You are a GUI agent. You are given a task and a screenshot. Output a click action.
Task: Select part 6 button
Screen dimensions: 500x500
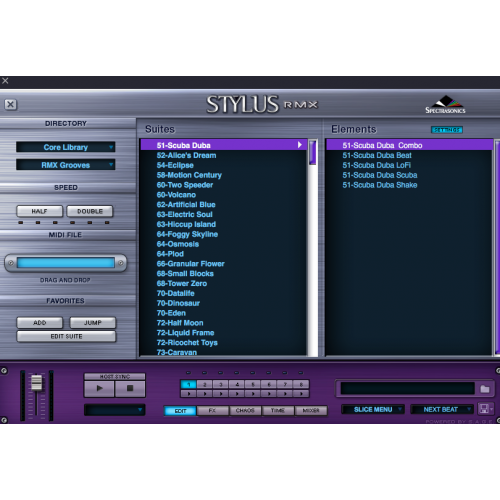click(x=269, y=384)
